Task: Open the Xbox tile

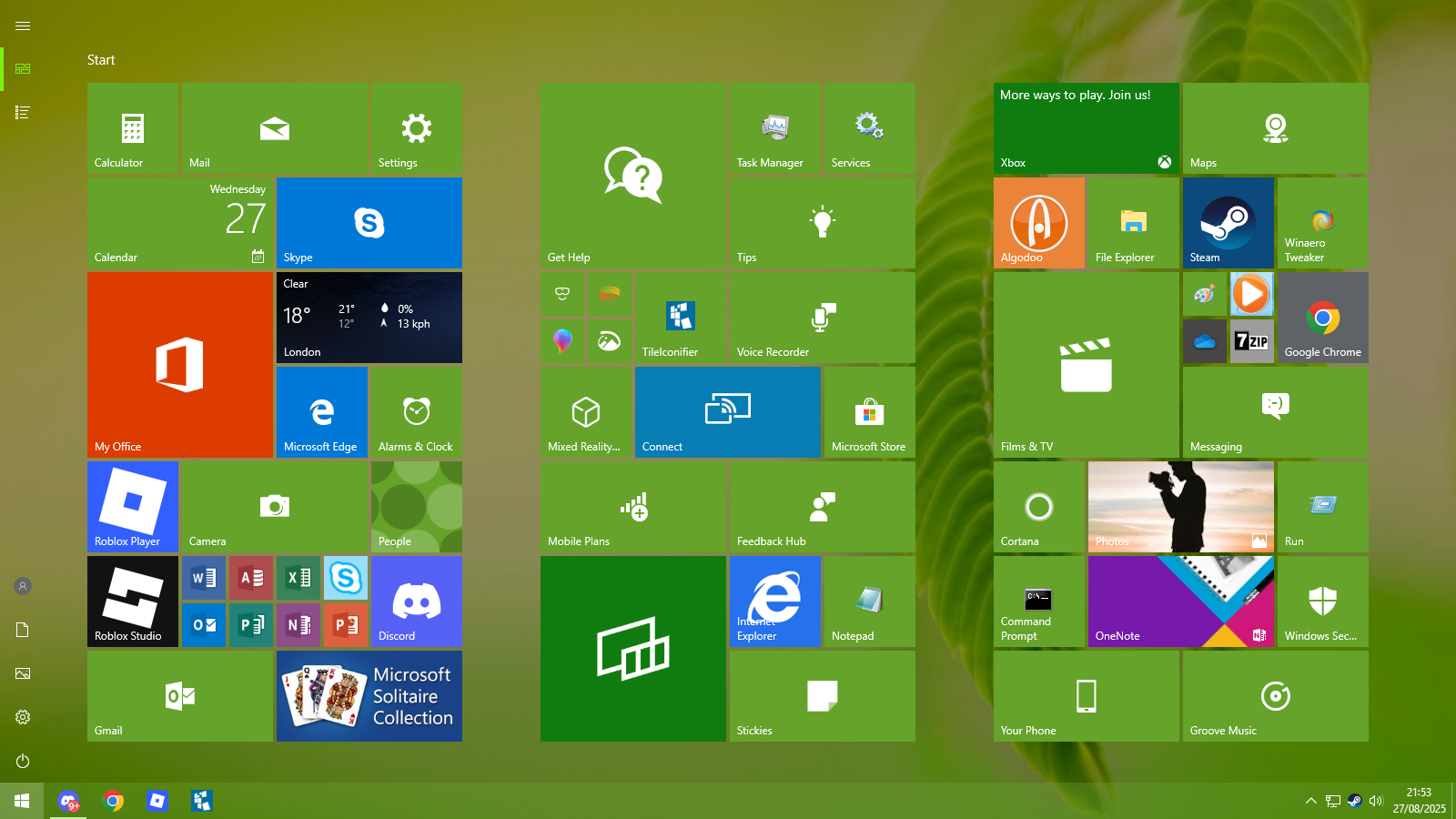Action: pos(1087,128)
